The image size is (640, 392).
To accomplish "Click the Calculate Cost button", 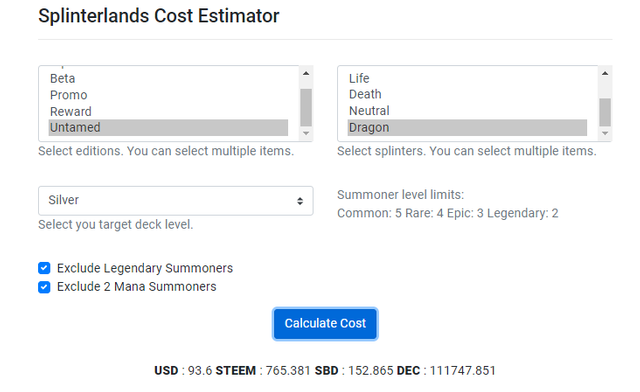I will tap(325, 324).
